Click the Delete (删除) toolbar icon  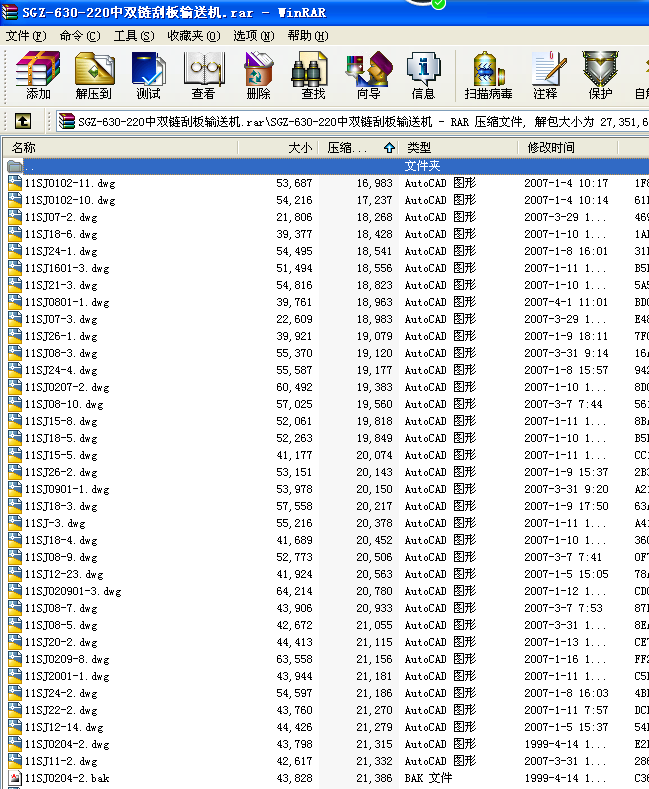pos(259,68)
